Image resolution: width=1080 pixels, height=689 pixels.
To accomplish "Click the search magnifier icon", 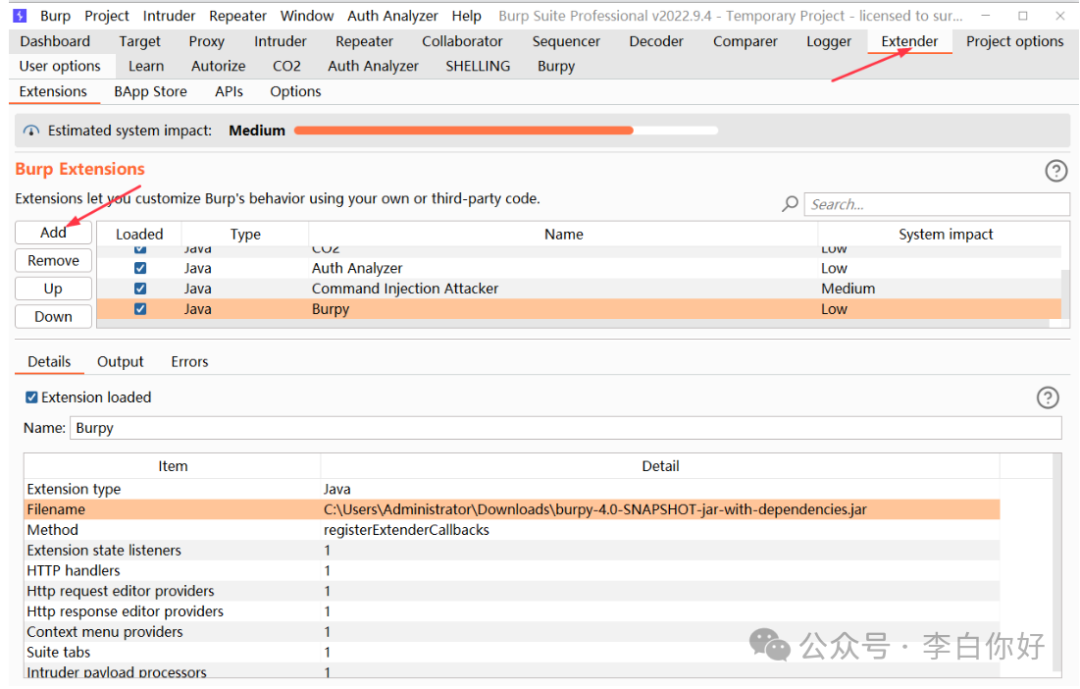I will [790, 204].
